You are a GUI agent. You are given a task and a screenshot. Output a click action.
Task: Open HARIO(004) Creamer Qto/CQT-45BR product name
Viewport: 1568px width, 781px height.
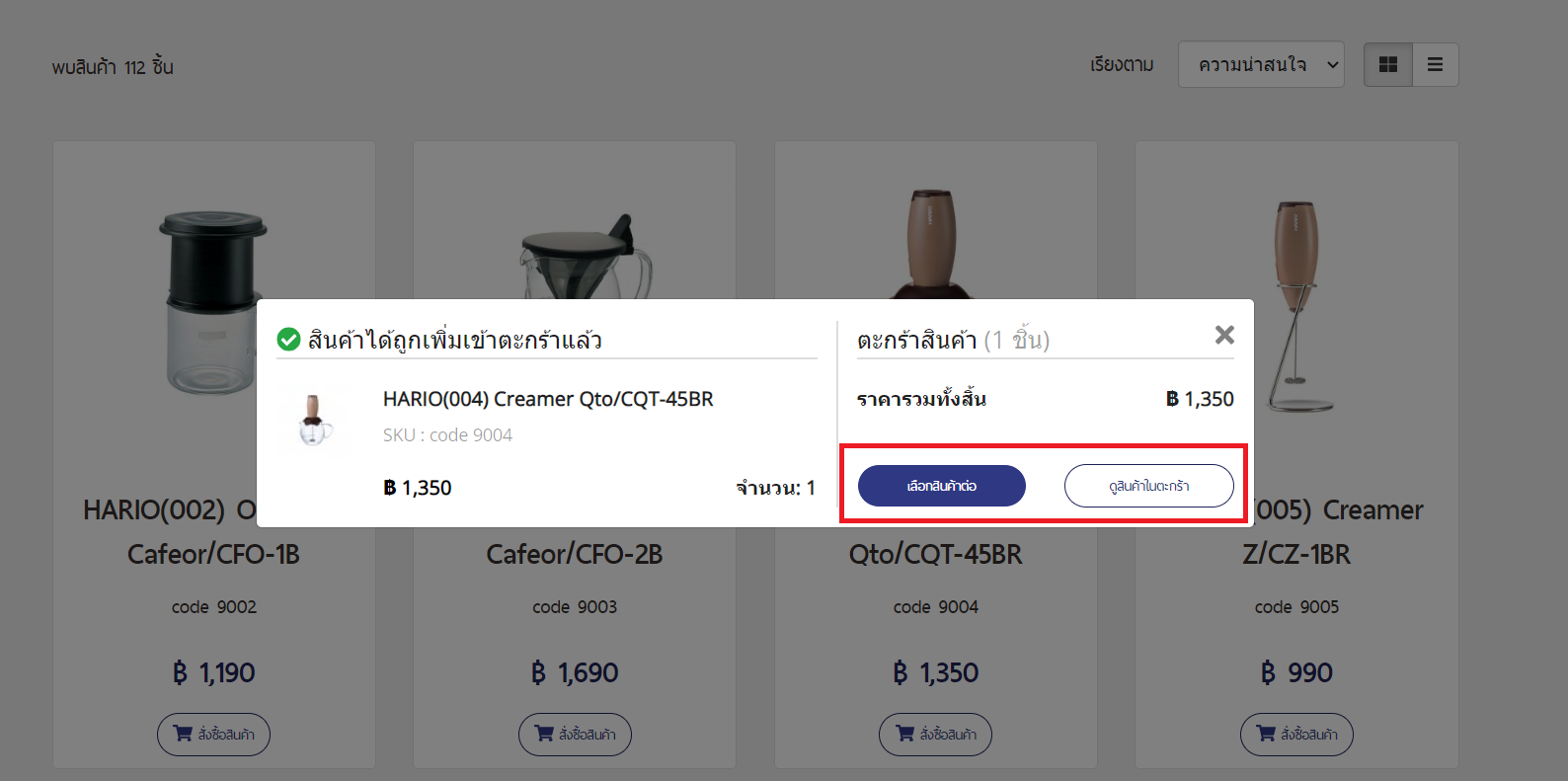pyautogui.click(x=548, y=399)
